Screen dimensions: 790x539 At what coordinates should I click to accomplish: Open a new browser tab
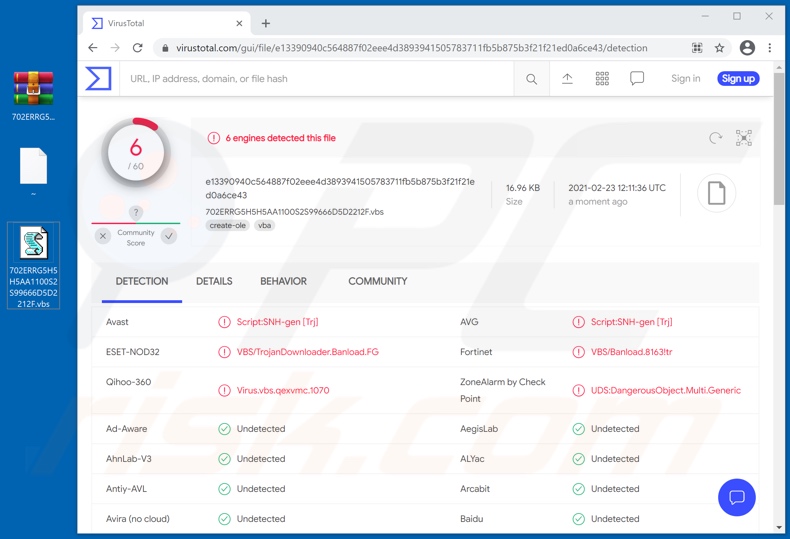tap(266, 23)
